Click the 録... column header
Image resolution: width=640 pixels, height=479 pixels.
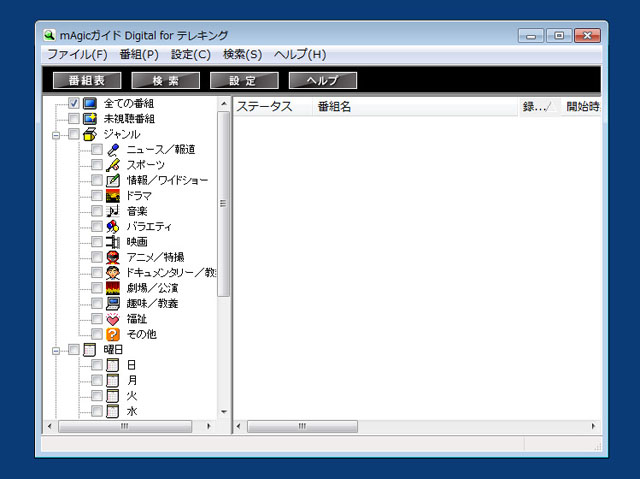[539, 107]
